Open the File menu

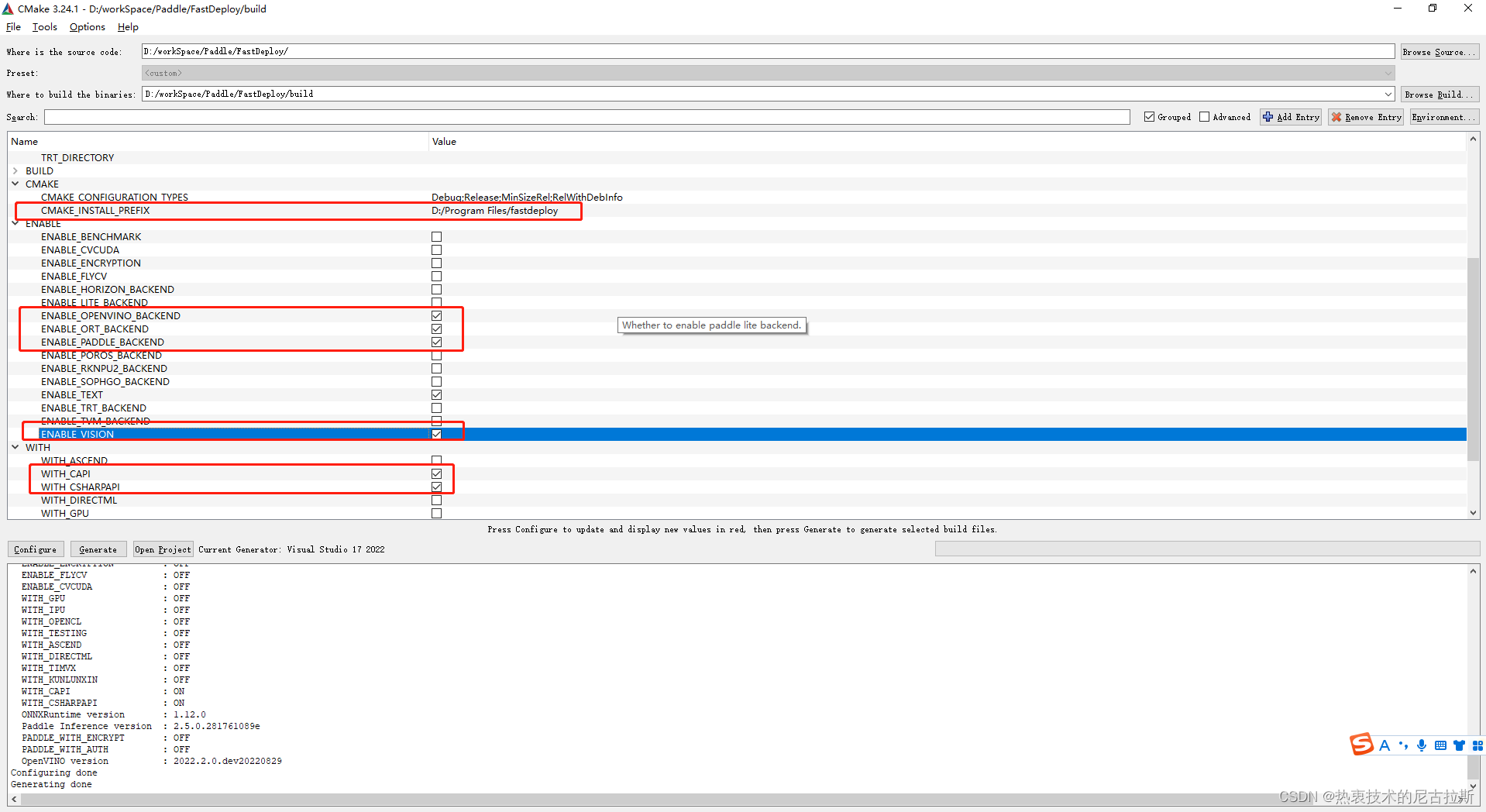coord(13,27)
